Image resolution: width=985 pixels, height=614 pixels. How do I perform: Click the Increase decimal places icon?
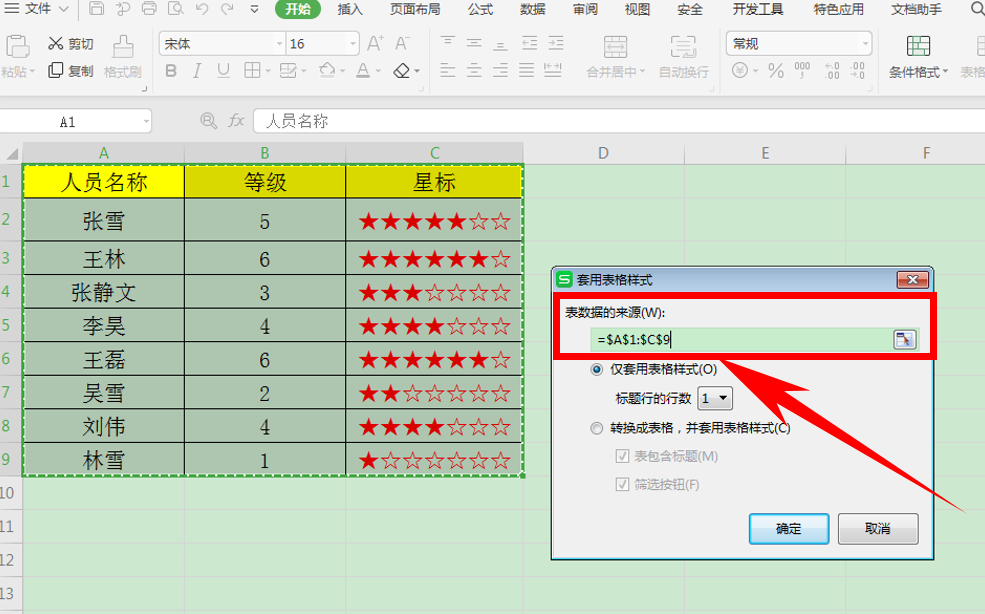(x=832, y=70)
